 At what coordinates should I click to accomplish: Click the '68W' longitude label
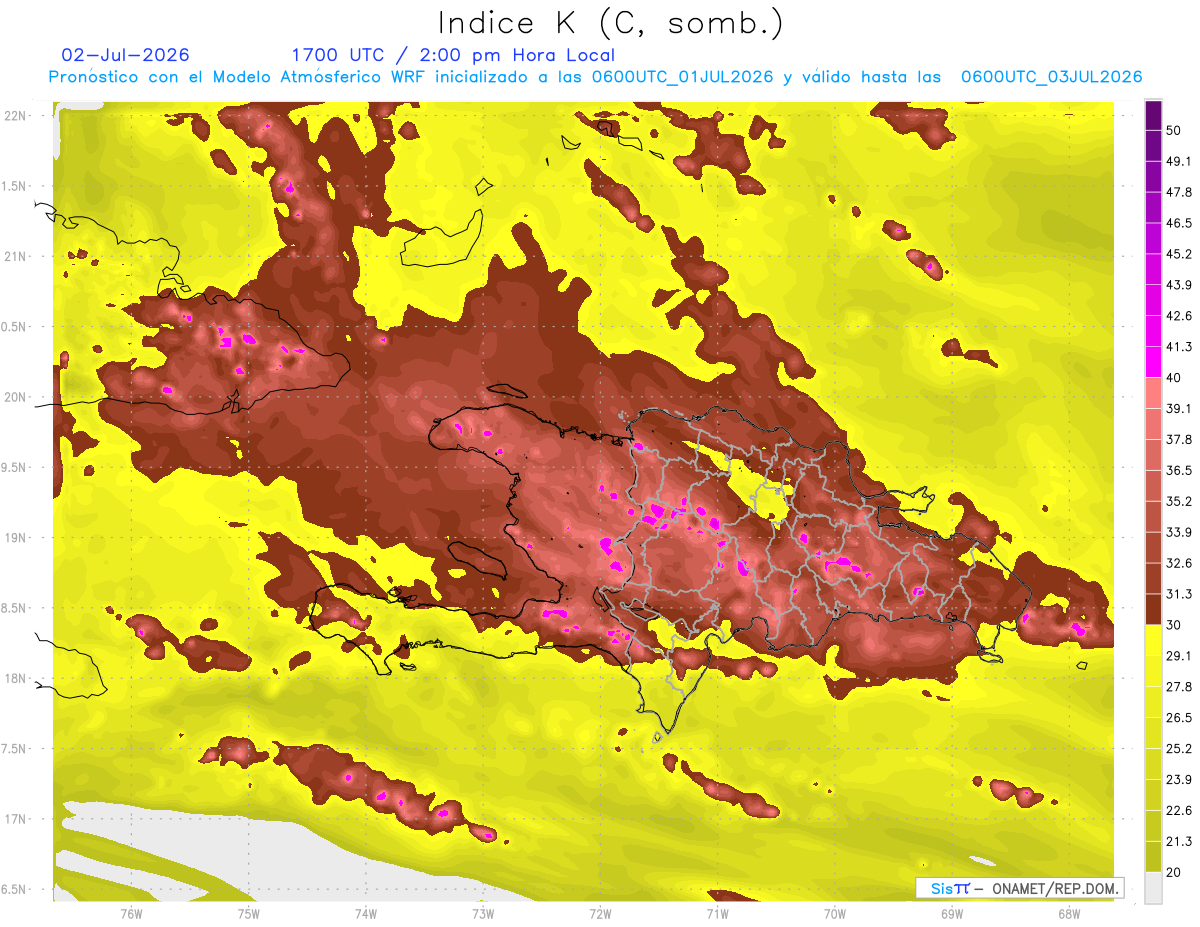(x=1069, y=913)
